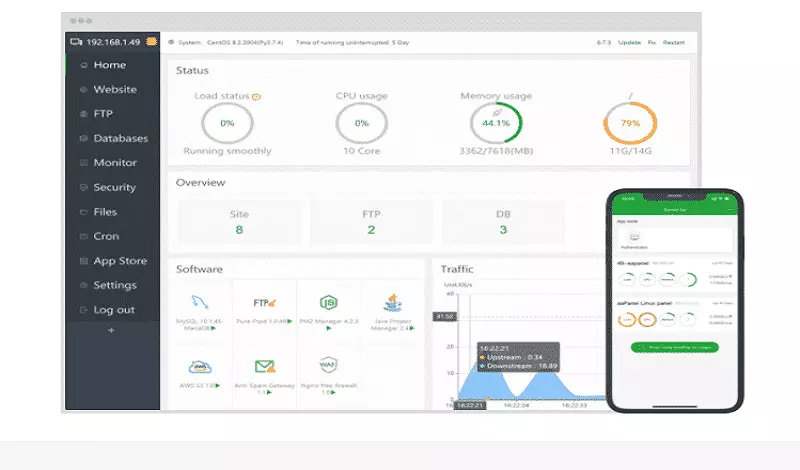This screenshot has width=800, height=470.
Task: Open the AWS S3 cloud icon
Action: (199, 366)
